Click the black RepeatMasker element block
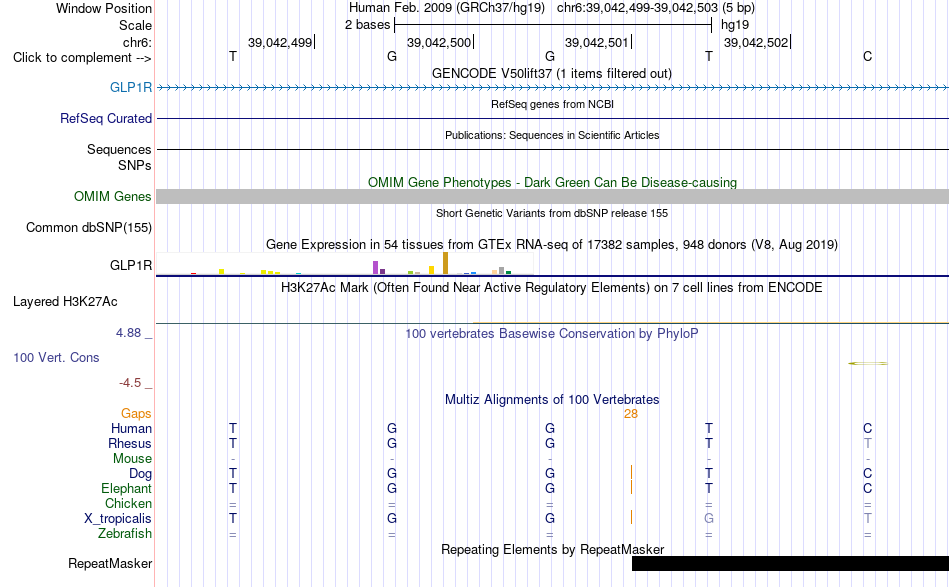950x587 pixels. click(790, 563)
